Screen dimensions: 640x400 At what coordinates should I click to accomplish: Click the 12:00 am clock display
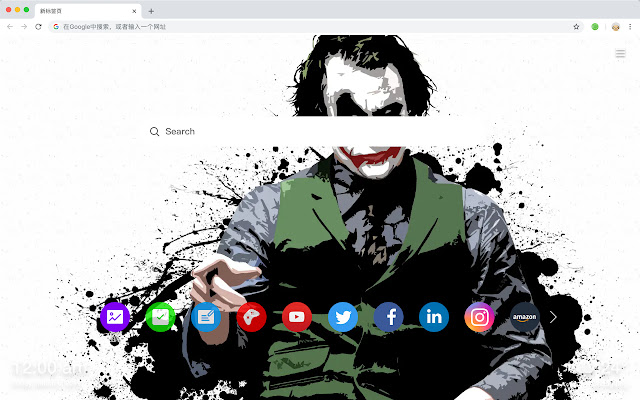(48, 368)
